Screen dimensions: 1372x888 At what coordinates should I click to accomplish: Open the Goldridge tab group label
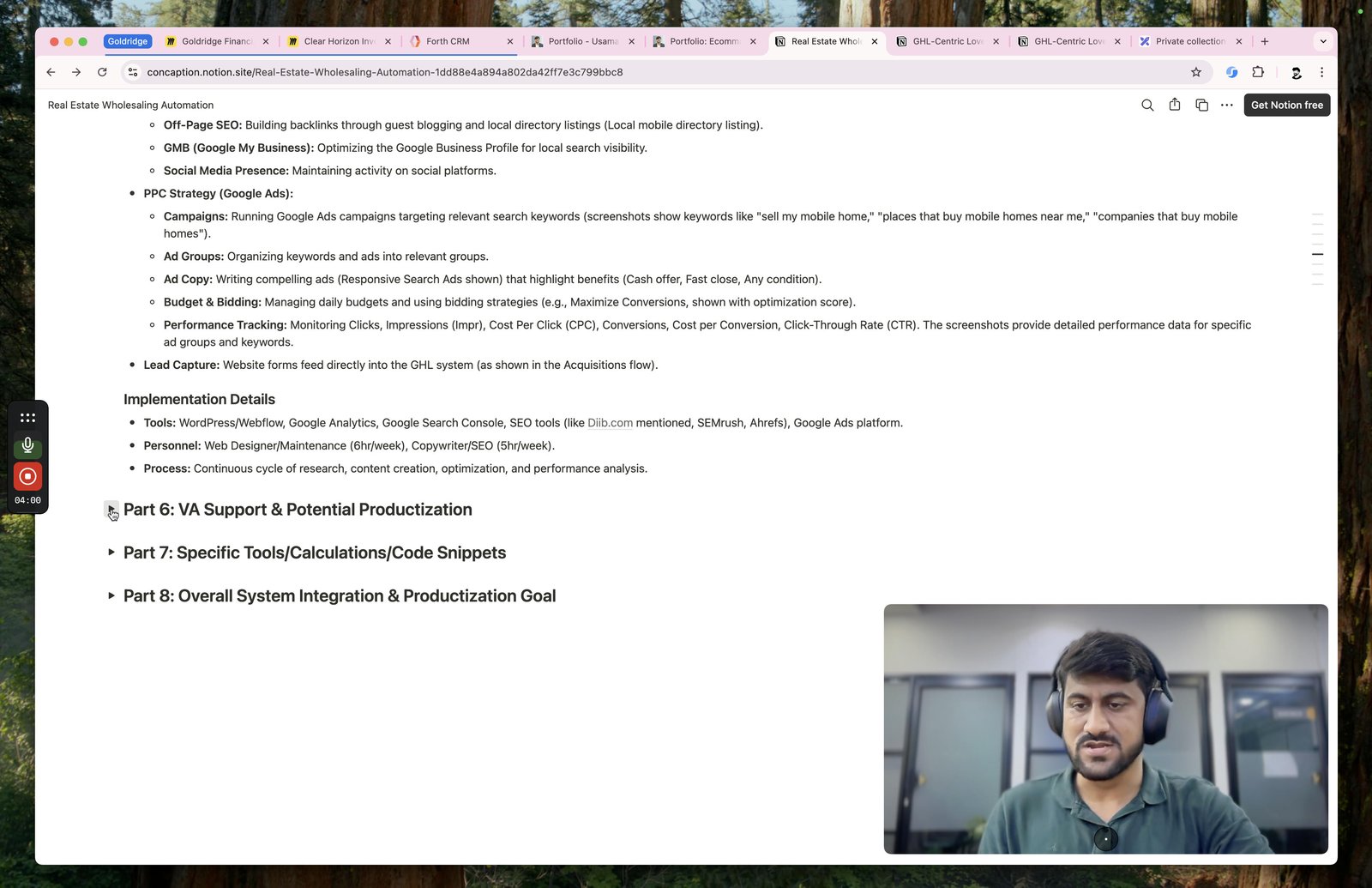coord(128,41)
